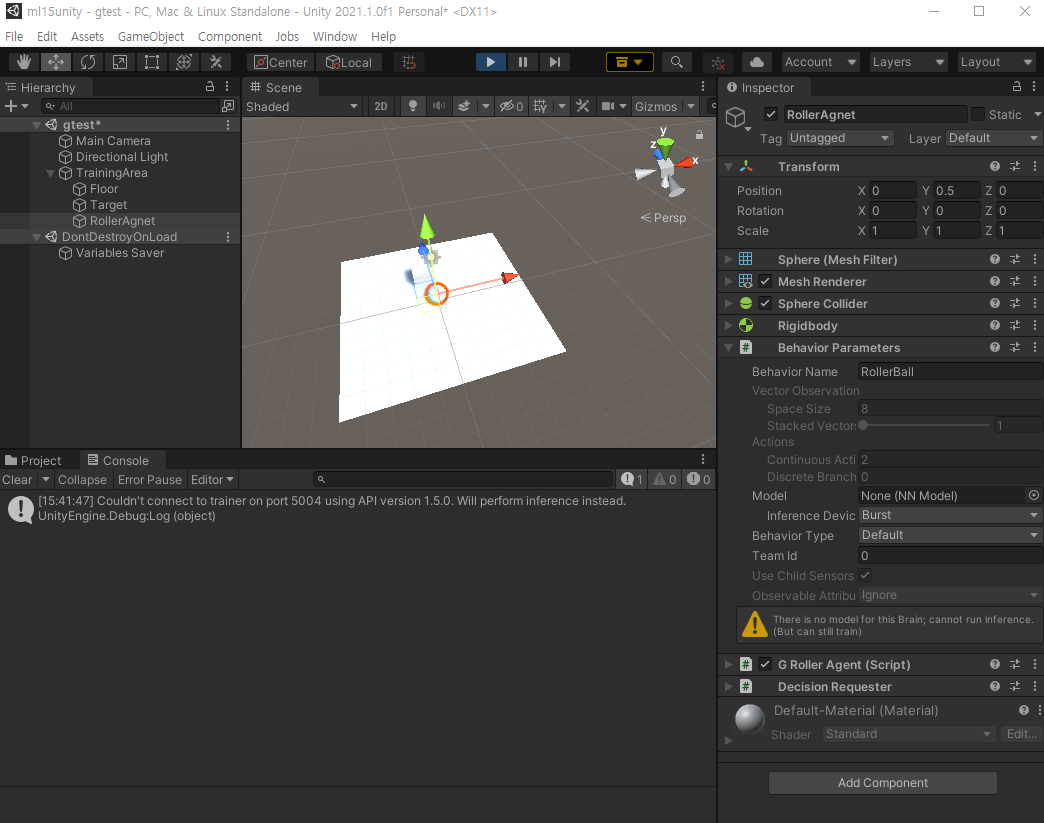
Task: Toggle grid snapping icon in toolbar
Action: [x=409, y=62]
